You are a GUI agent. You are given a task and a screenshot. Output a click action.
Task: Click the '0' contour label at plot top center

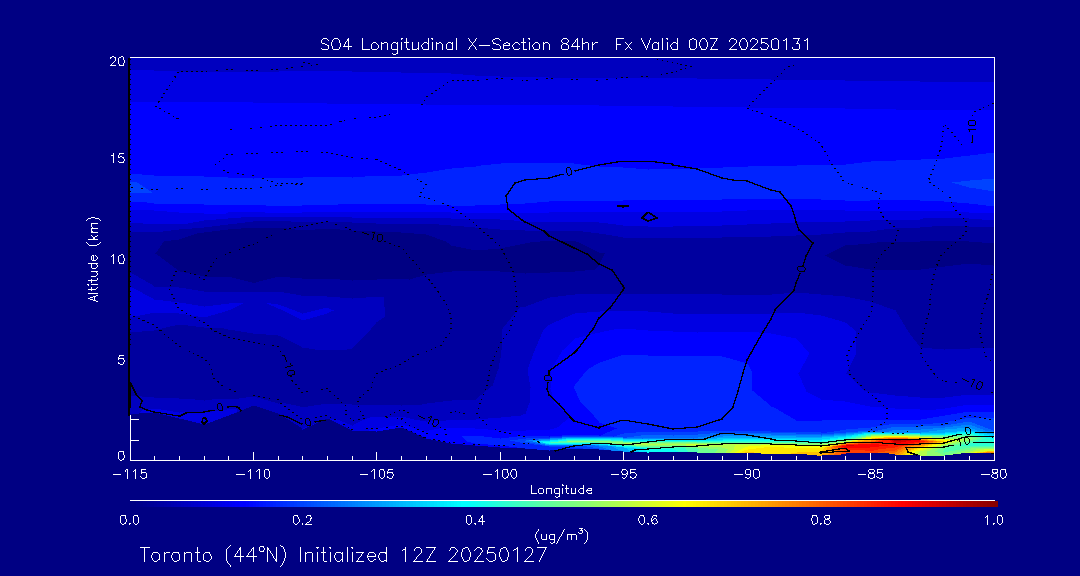coord(568,172)
